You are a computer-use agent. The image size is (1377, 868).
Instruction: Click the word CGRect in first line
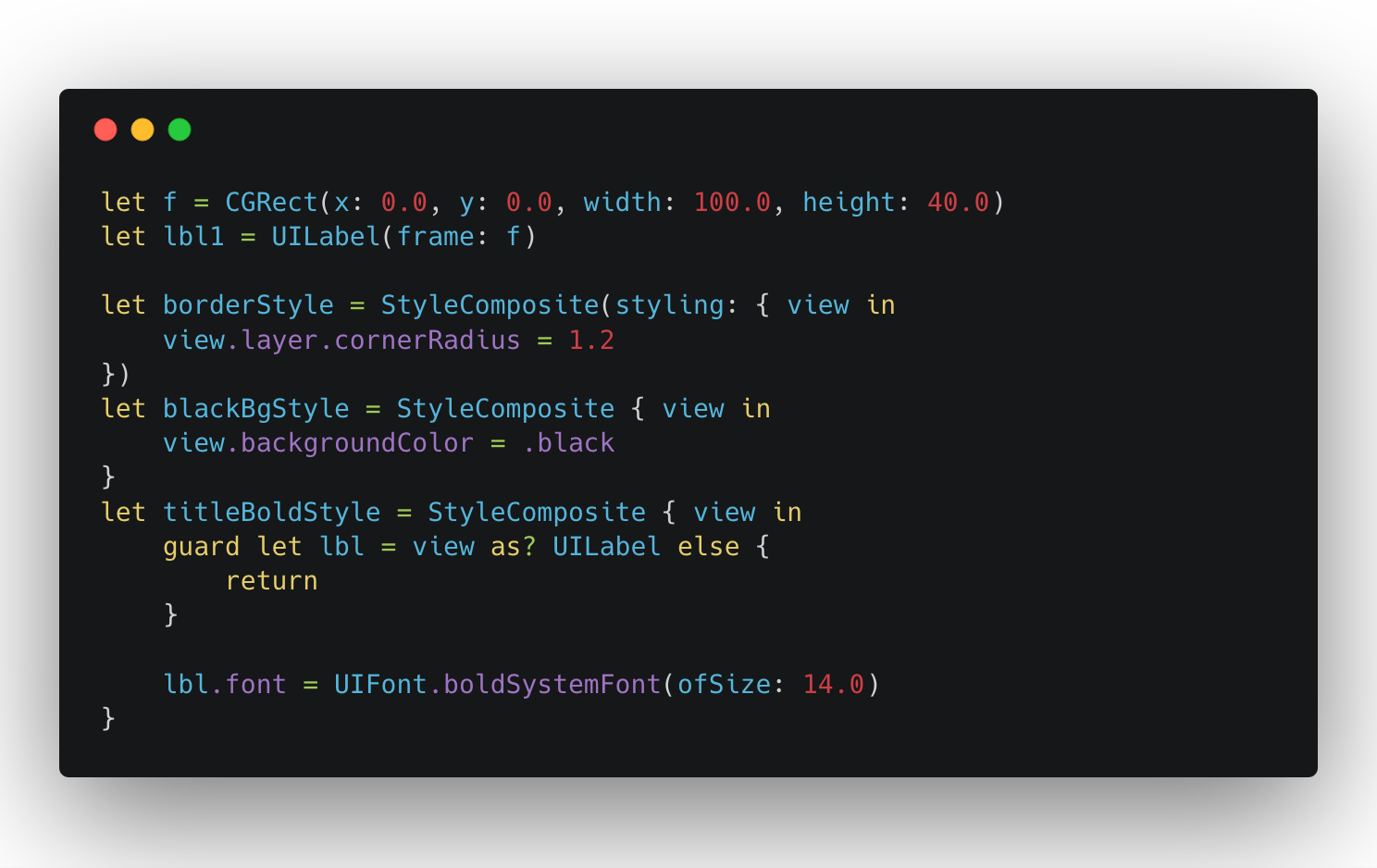click(271, 202)
